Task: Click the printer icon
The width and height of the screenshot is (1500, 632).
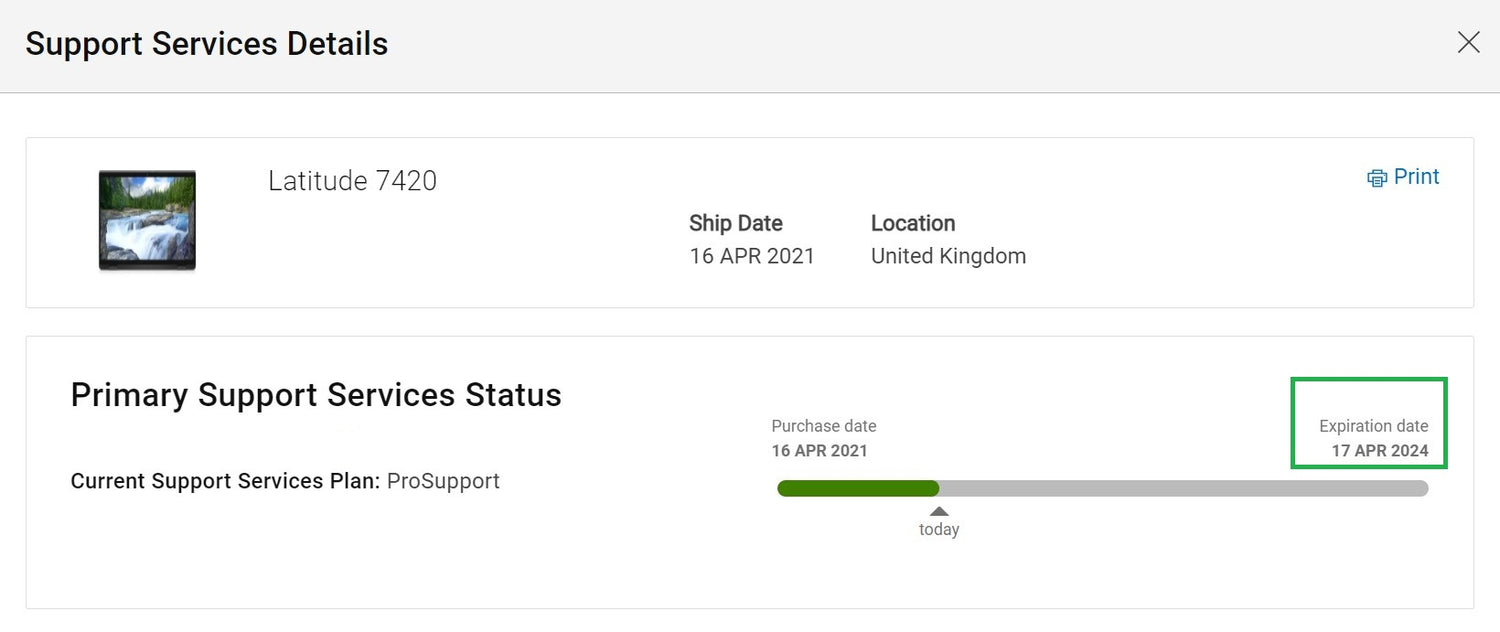Action: [1377, 178]
